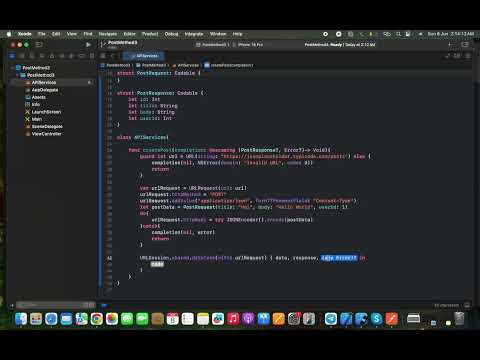The height and width of the screenshot is (360, 480).
Task: Open Skype from the Dock
Action: coord(377,319)
